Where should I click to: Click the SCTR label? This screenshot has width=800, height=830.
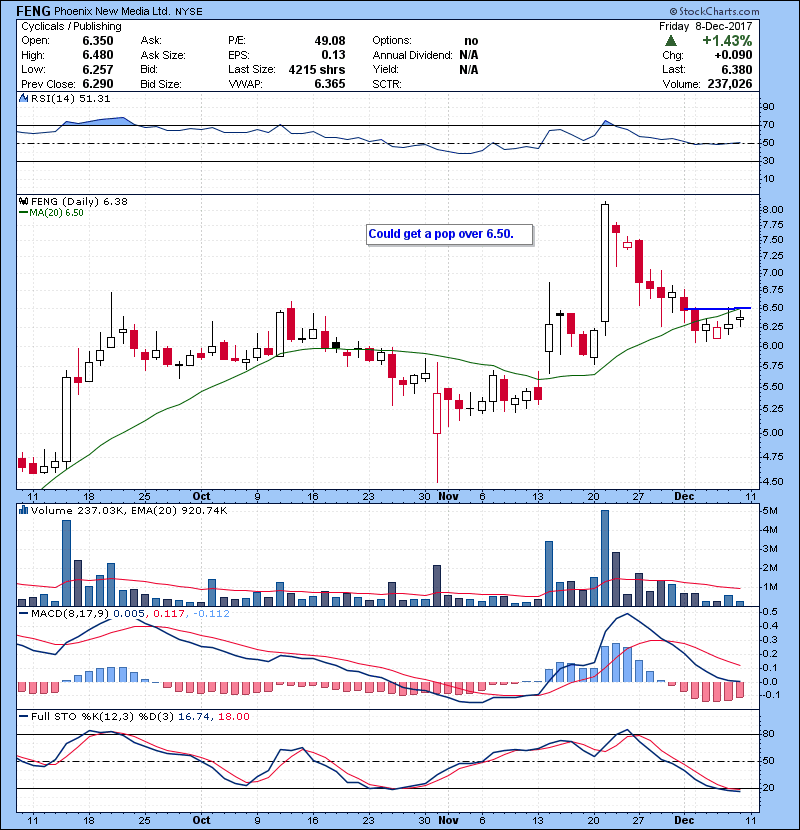387,84
